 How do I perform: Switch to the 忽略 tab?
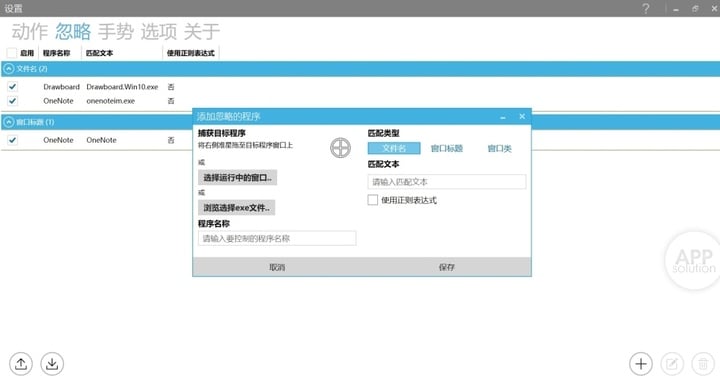click(73, 31)
